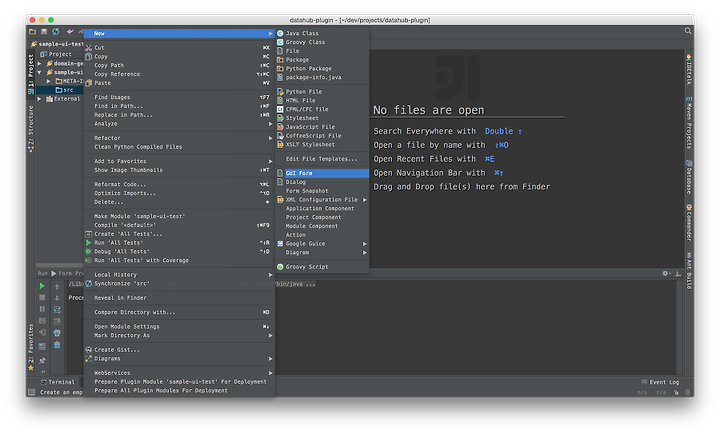Click Synchronize 'src' in context menu
This screenshot has width=720, height=434.
(179, 283)
